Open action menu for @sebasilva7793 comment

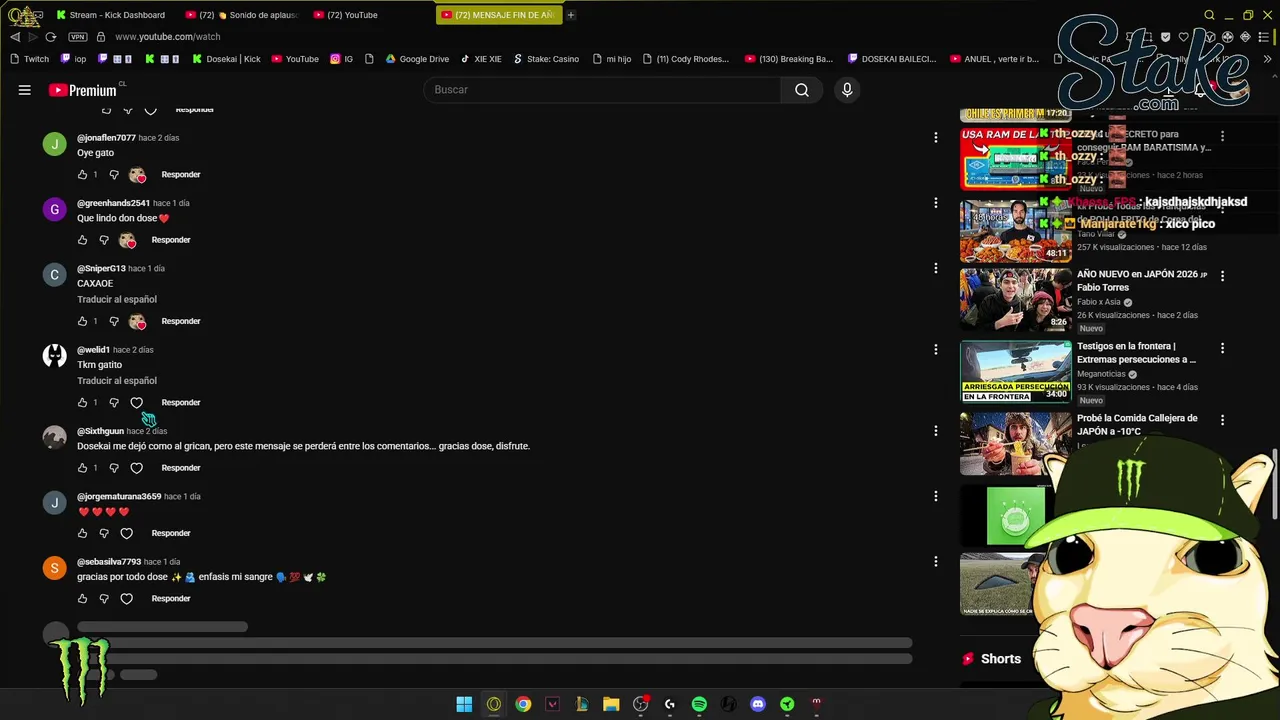point(936,562)
